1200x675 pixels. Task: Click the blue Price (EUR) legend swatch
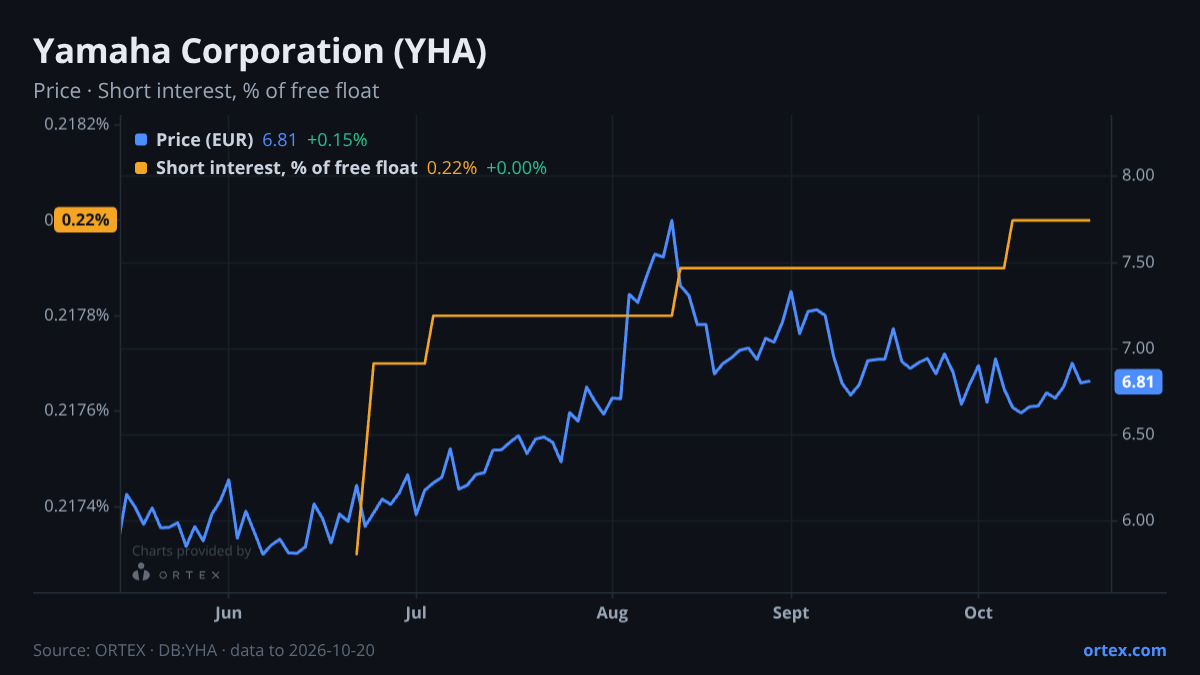coord(141,140)
